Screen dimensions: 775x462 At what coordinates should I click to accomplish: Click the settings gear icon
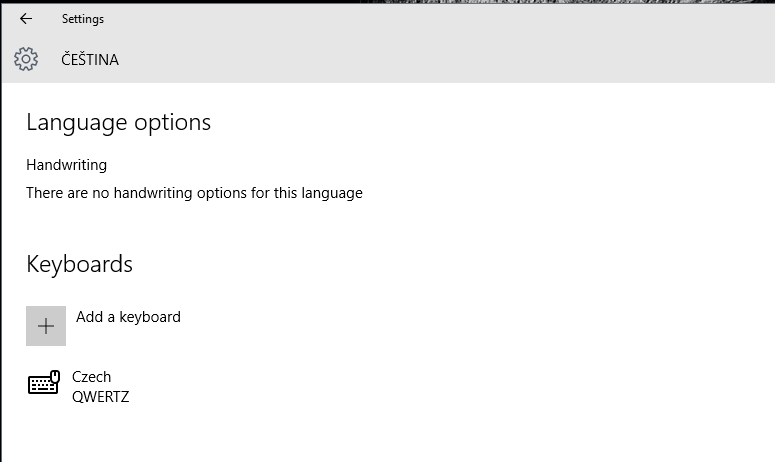pyautogui.click(x=26, y=59)
